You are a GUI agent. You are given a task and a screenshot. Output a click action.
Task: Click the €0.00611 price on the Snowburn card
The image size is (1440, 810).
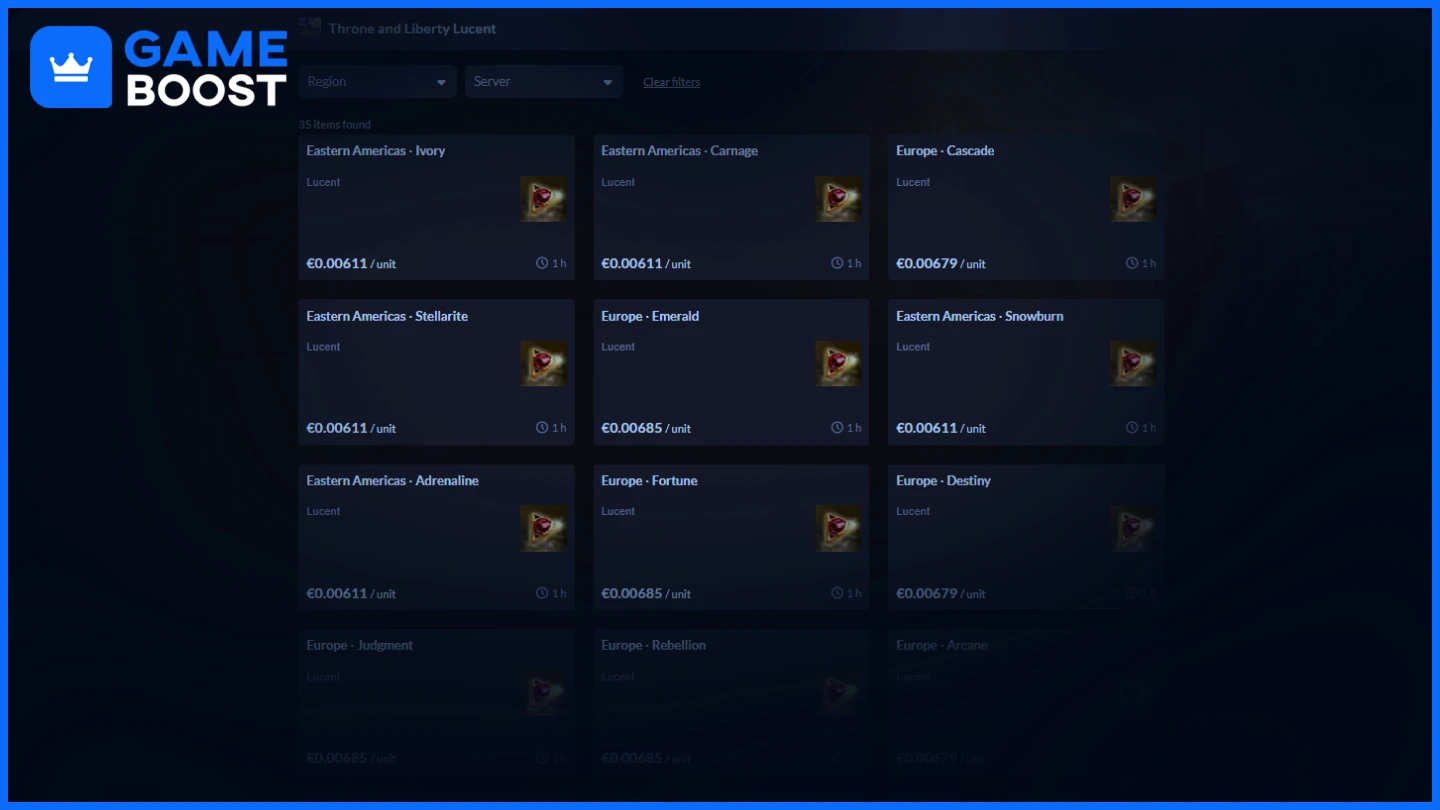click(x=927, y=428)
